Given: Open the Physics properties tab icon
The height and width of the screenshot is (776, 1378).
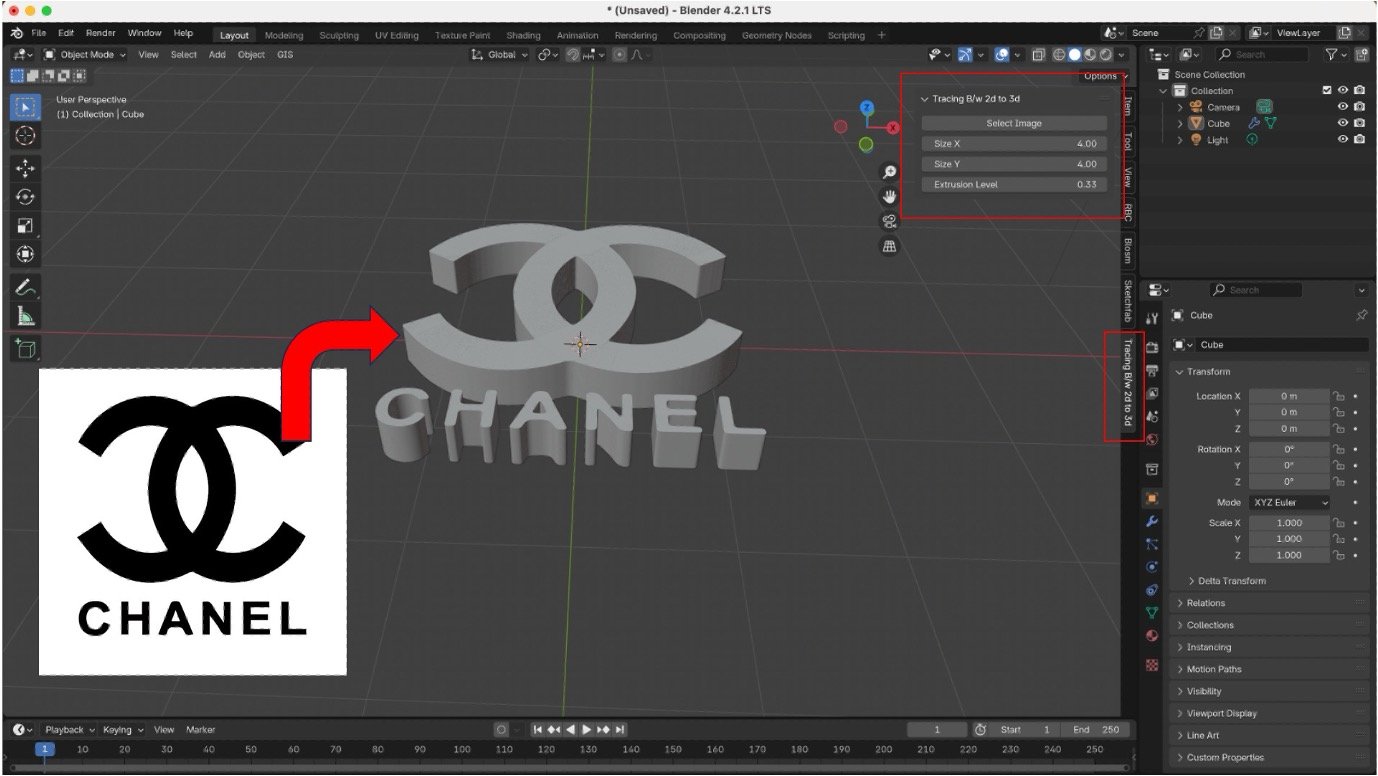Looking at the screenshot, I should [x=1152, y=567].
